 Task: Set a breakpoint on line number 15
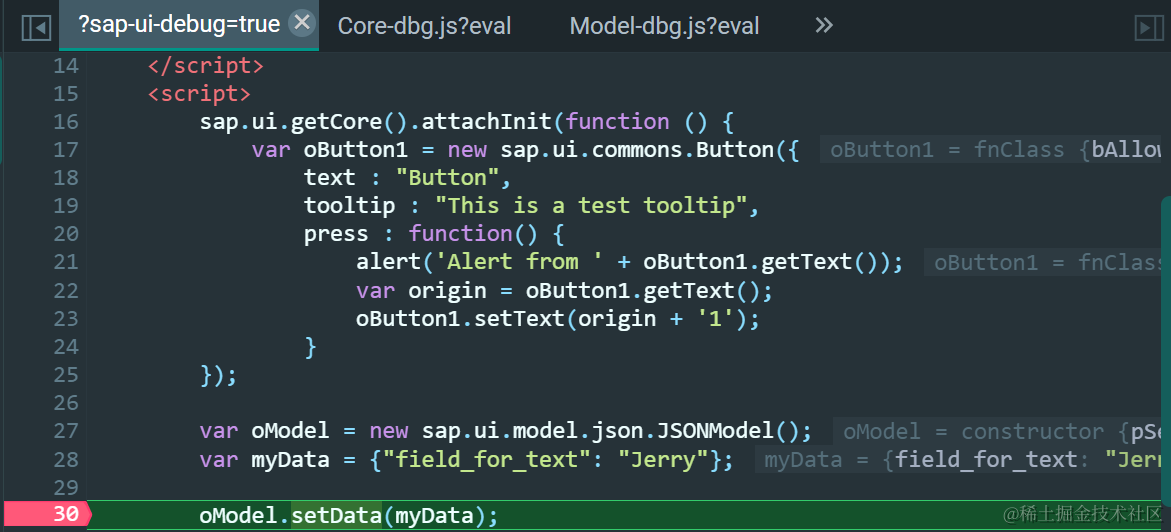66,94
